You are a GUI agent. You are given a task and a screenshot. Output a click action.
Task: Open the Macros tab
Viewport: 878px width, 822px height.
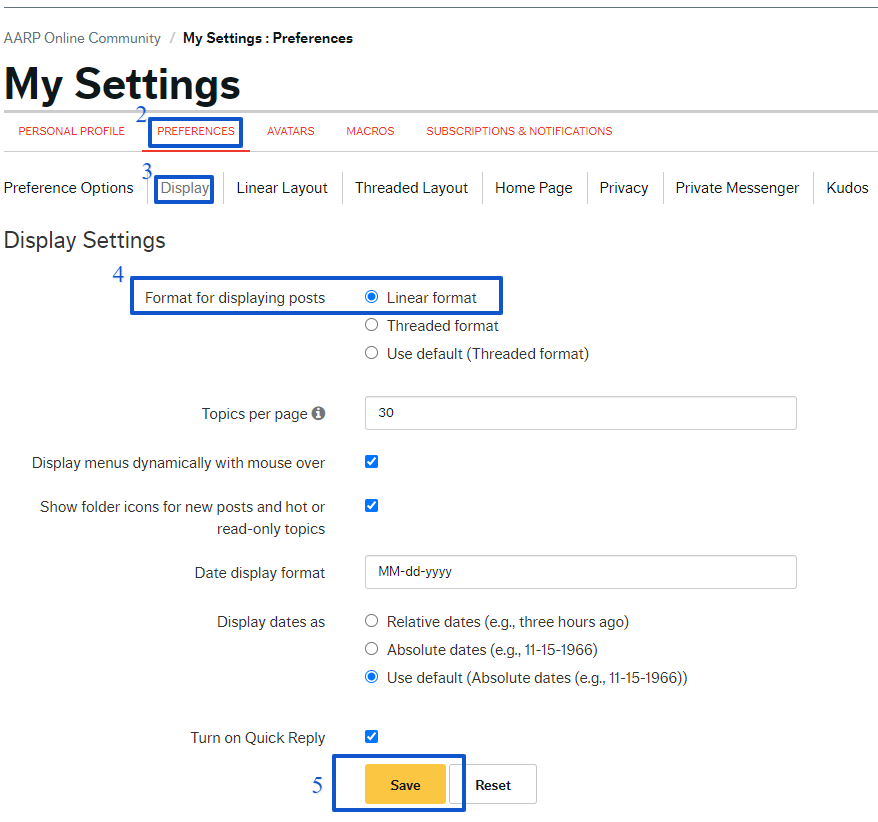click(370, 131)
